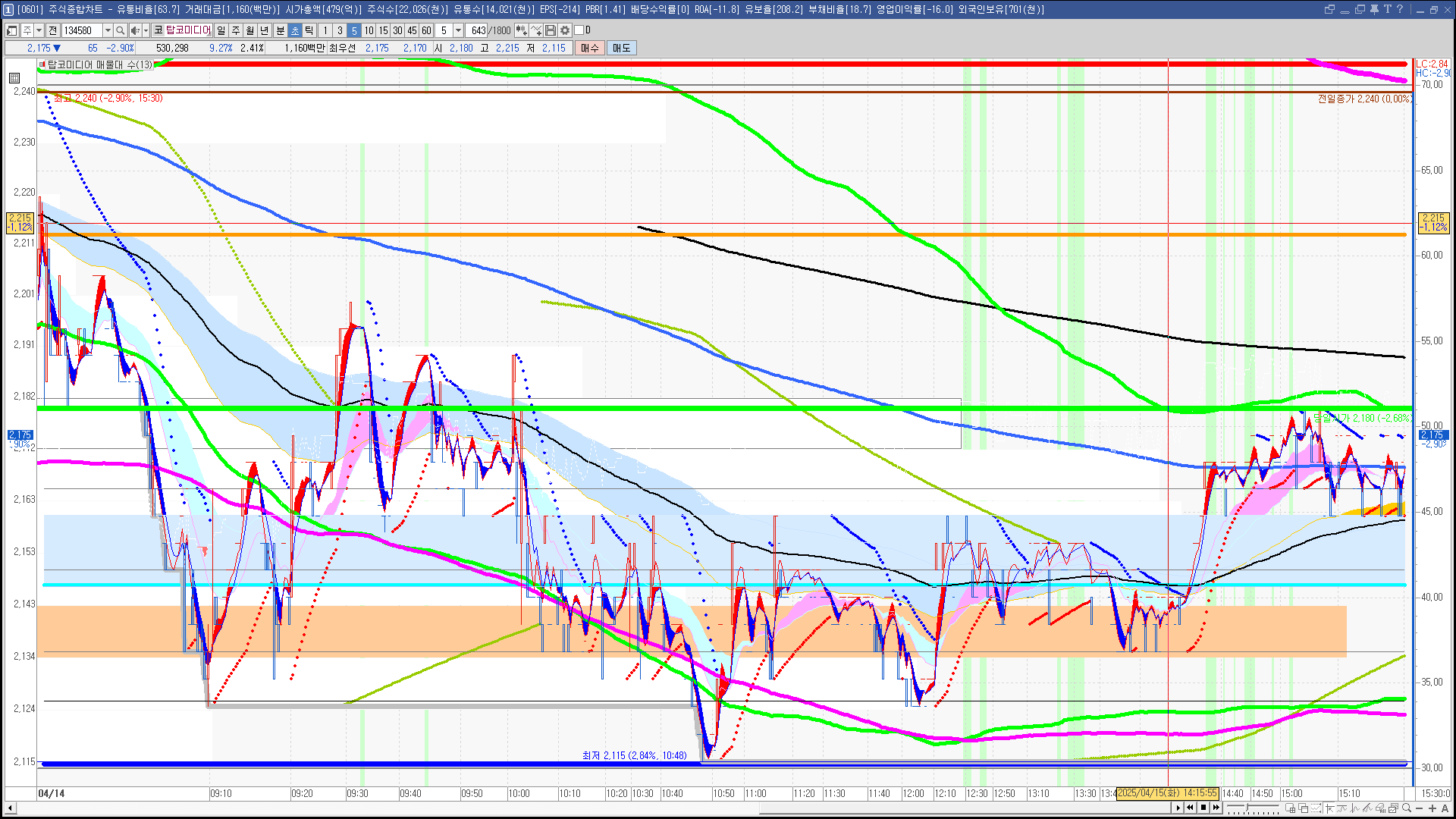The width and height of the screenshot is (1456, 819).
Task: Select the 일 (daily) chart period
Action: pos(221,30)
